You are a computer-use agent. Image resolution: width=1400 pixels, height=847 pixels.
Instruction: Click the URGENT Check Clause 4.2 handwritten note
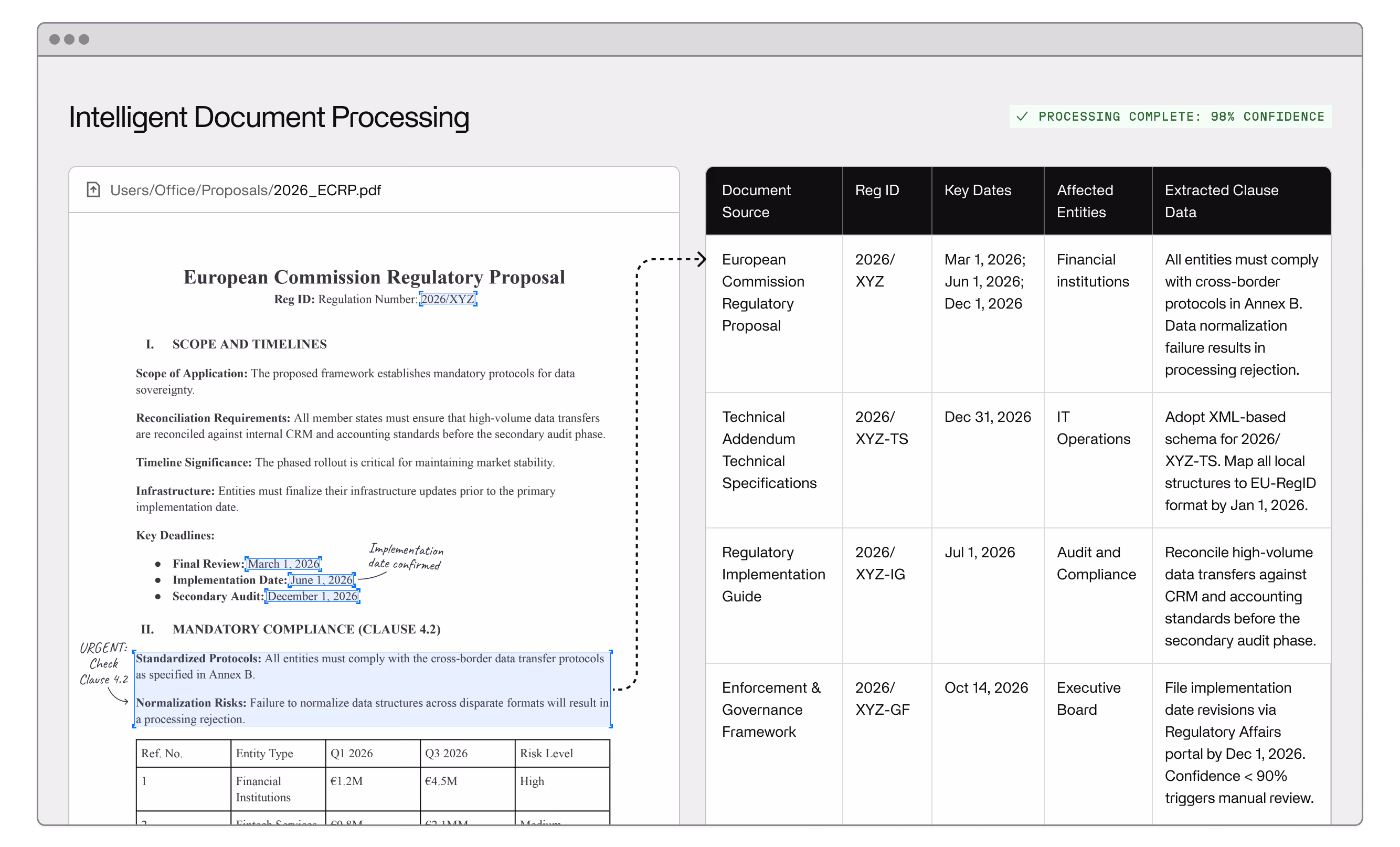103,663
